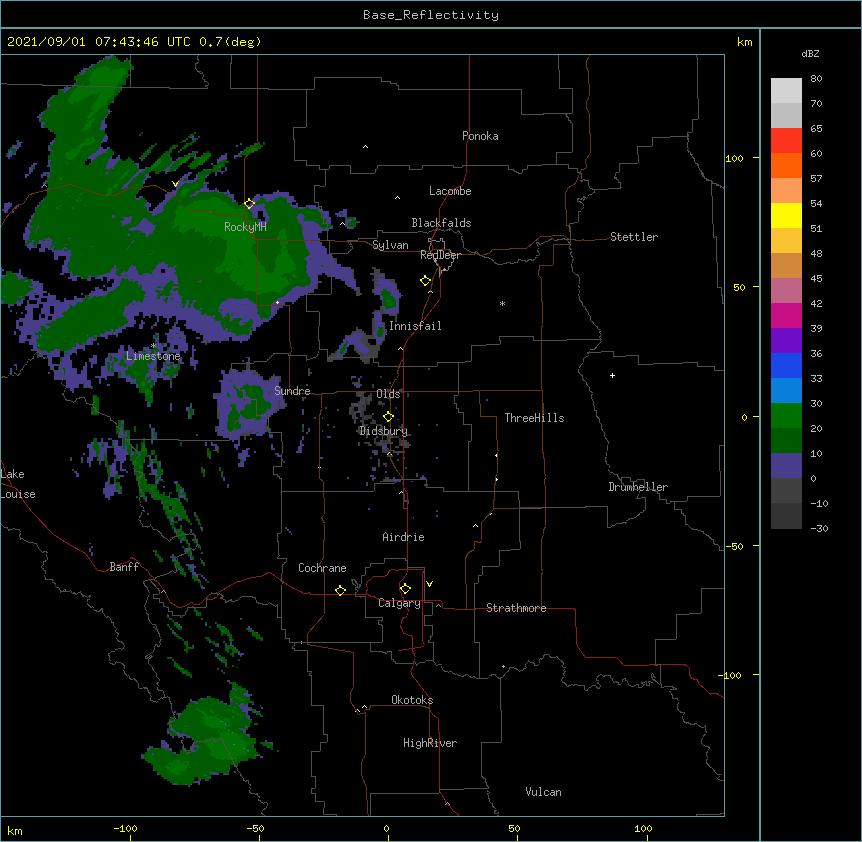Click the yellow diamond marker above Didsbury
Screen dimensions: 862x842
[388, 416]
